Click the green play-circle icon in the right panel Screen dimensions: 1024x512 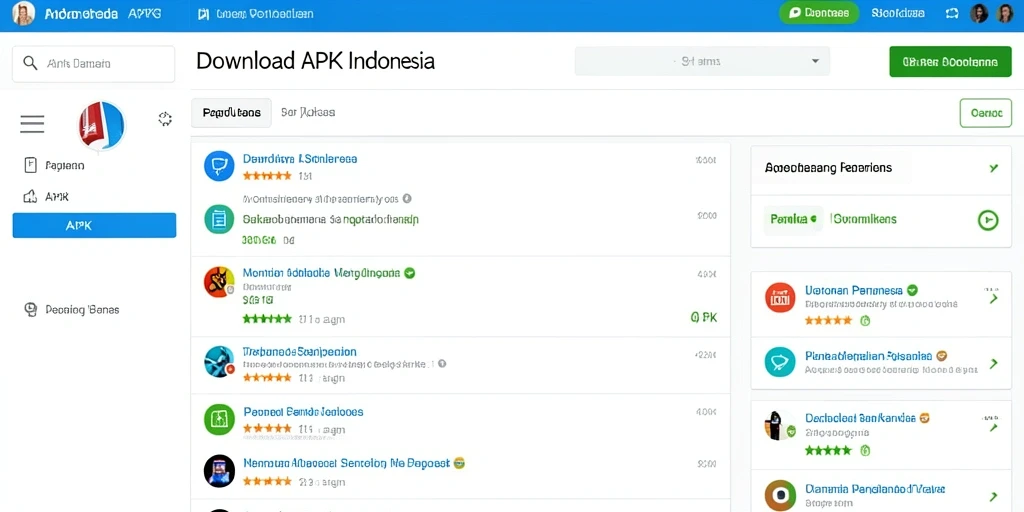tap(988, 220)
